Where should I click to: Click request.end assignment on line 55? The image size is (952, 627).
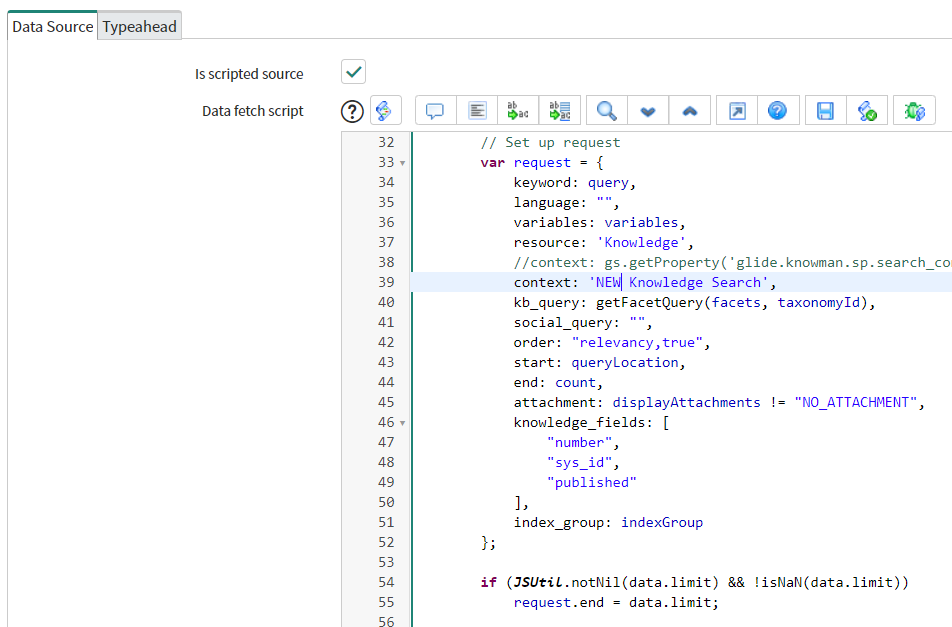pos(616,603)
